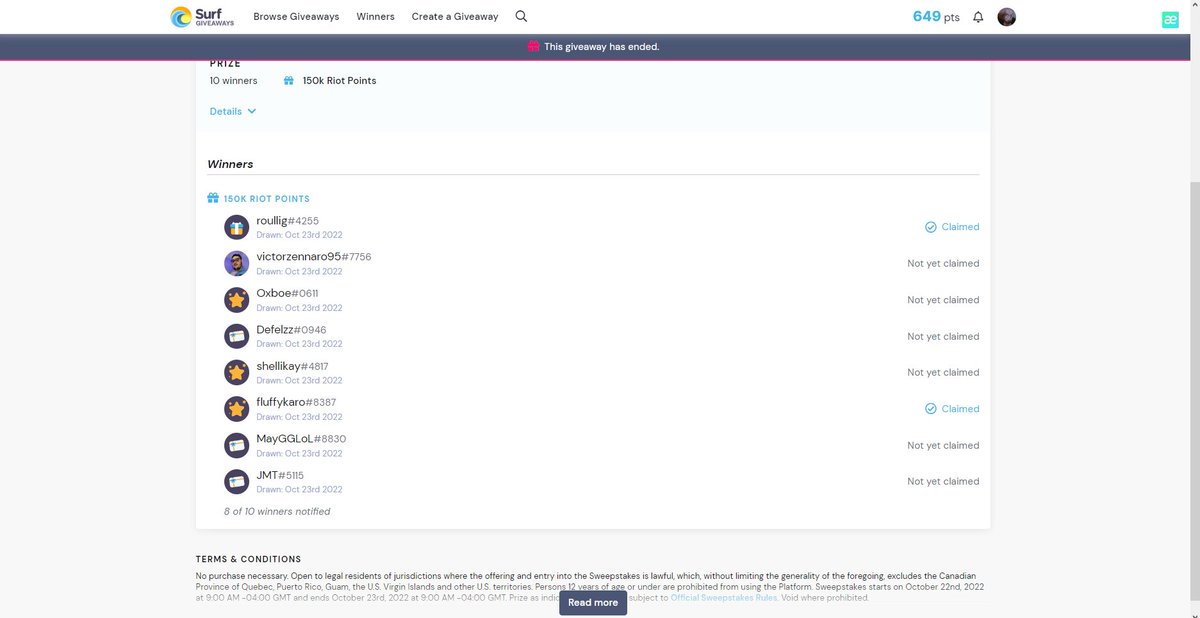Open Oxboe#0611 winner name
The width and height of the screenshot is (1200, 618).
(x=287, y=293)
